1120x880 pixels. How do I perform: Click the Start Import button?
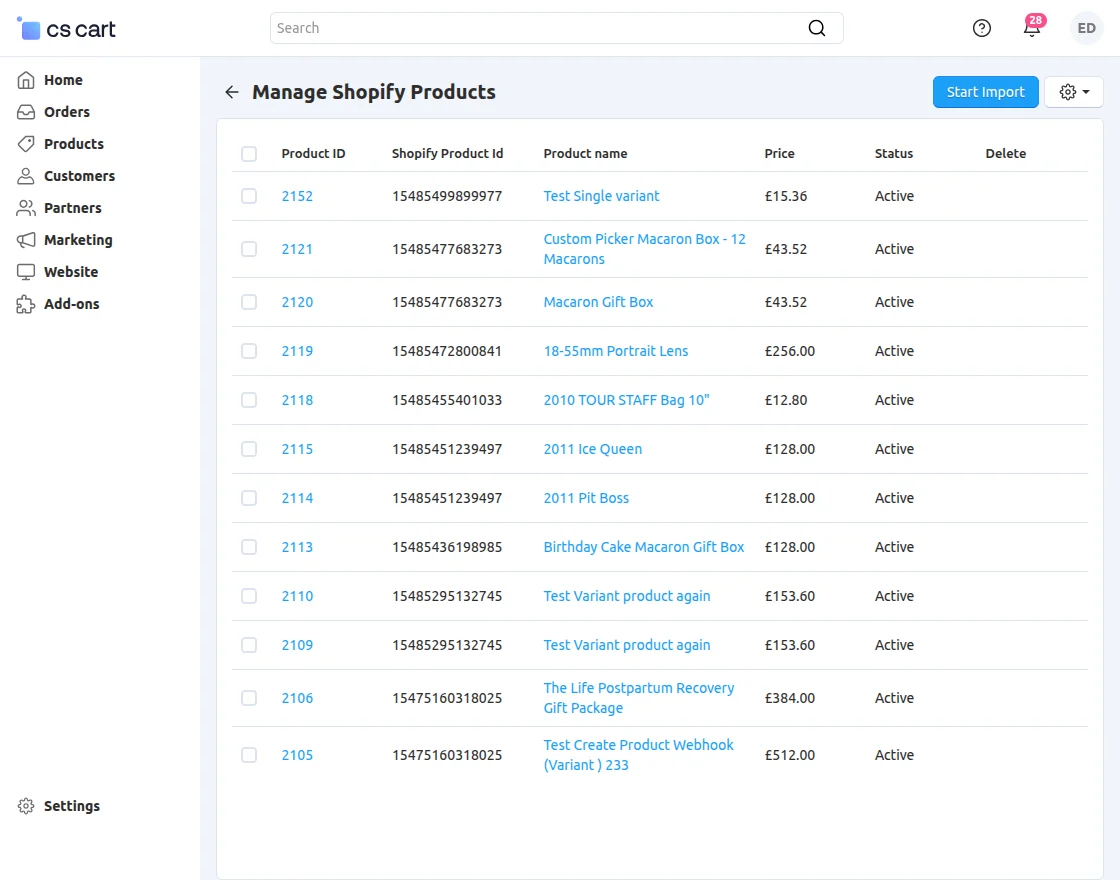coord(985,92)
